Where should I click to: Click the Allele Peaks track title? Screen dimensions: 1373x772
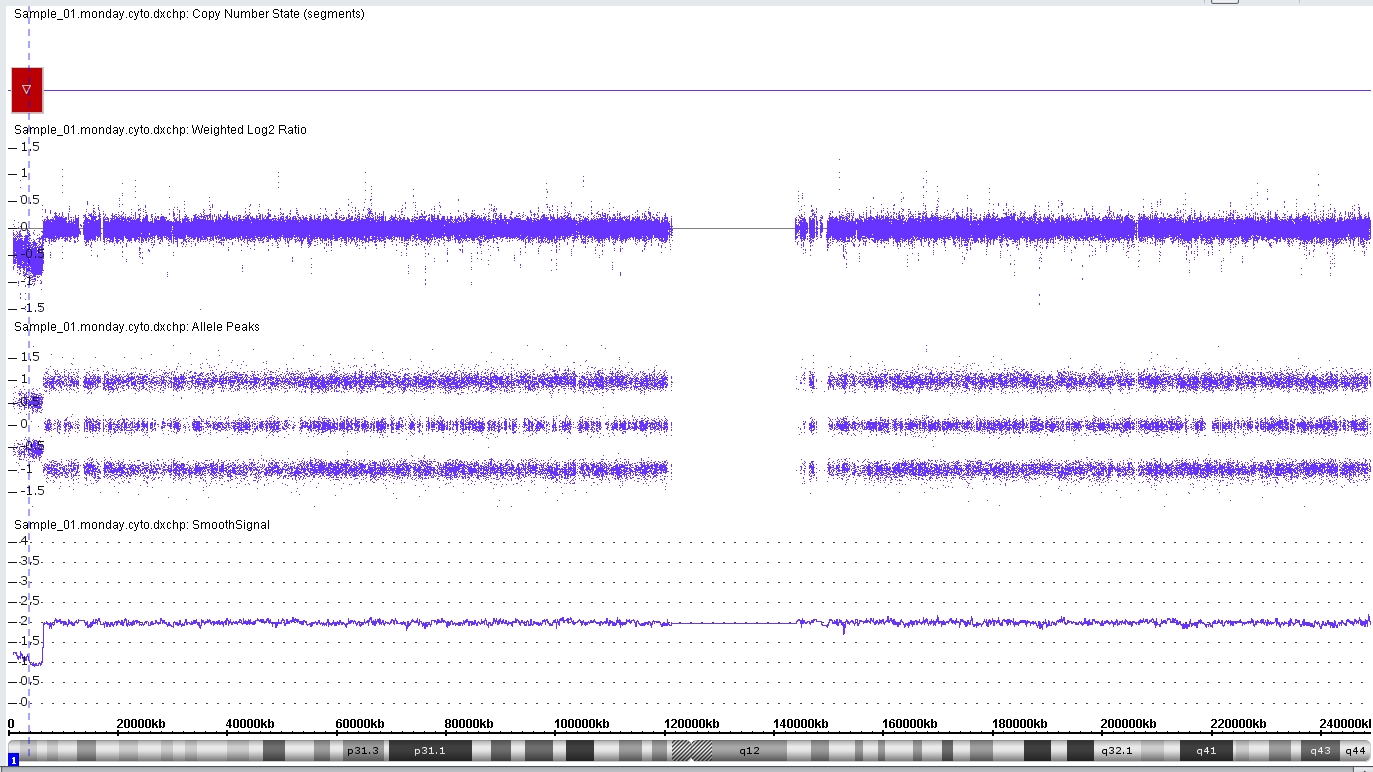(x=137, y=327)
